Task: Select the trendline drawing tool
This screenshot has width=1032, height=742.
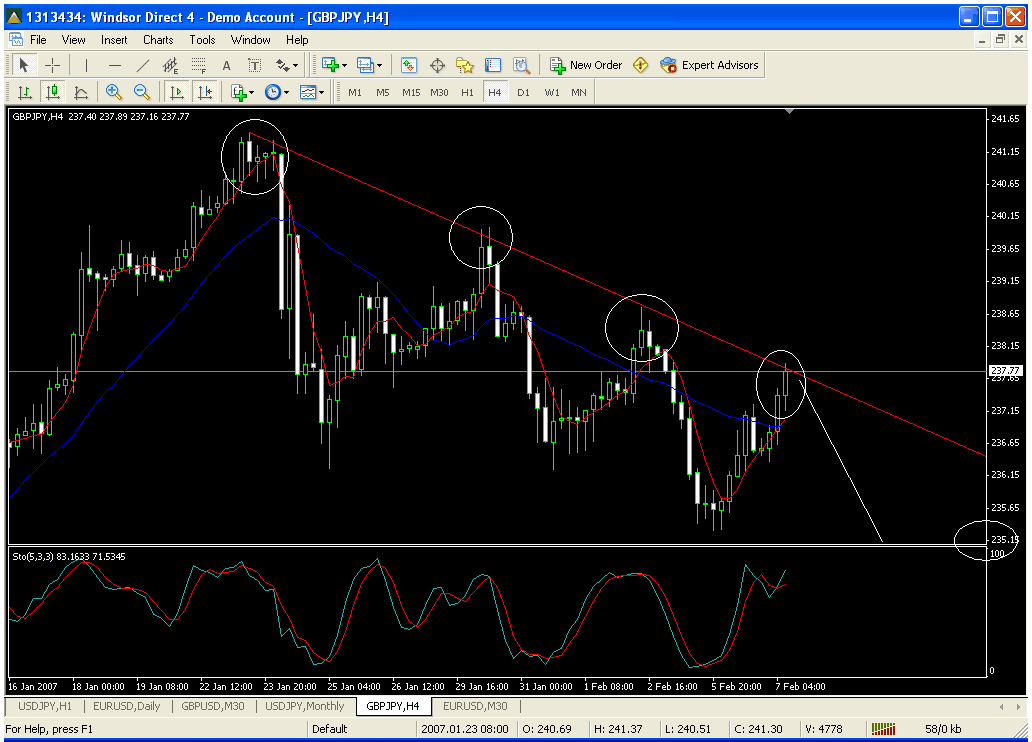Action: click(x=143, y=65)
